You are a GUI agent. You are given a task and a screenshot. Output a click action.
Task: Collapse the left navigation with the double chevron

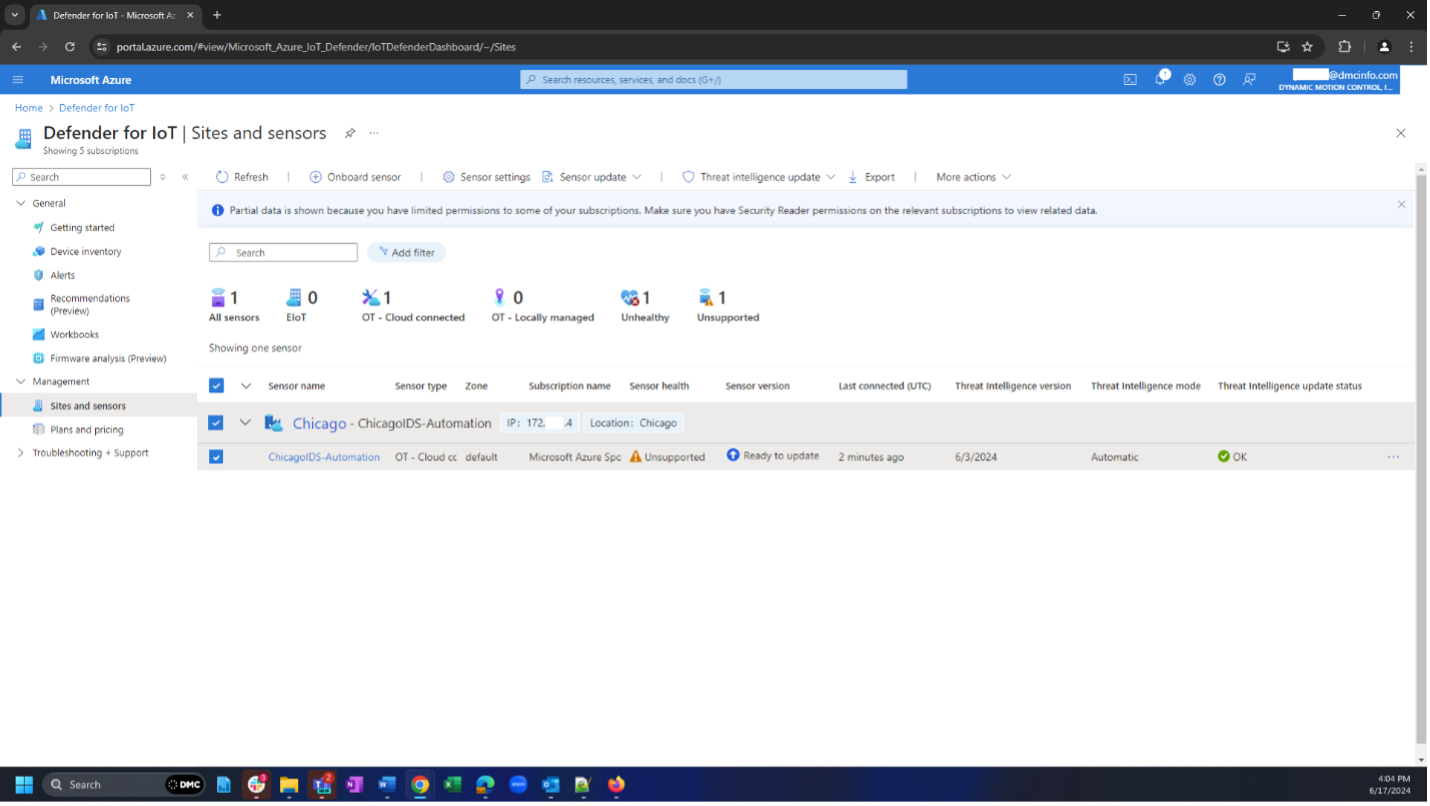pyautogui.click(x=185, y=177)
